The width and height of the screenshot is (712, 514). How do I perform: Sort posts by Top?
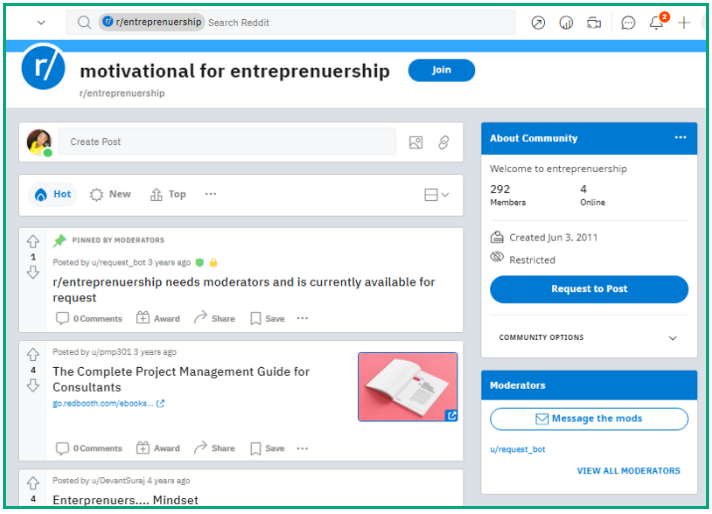pyautogui.click(x=168, y=194)
